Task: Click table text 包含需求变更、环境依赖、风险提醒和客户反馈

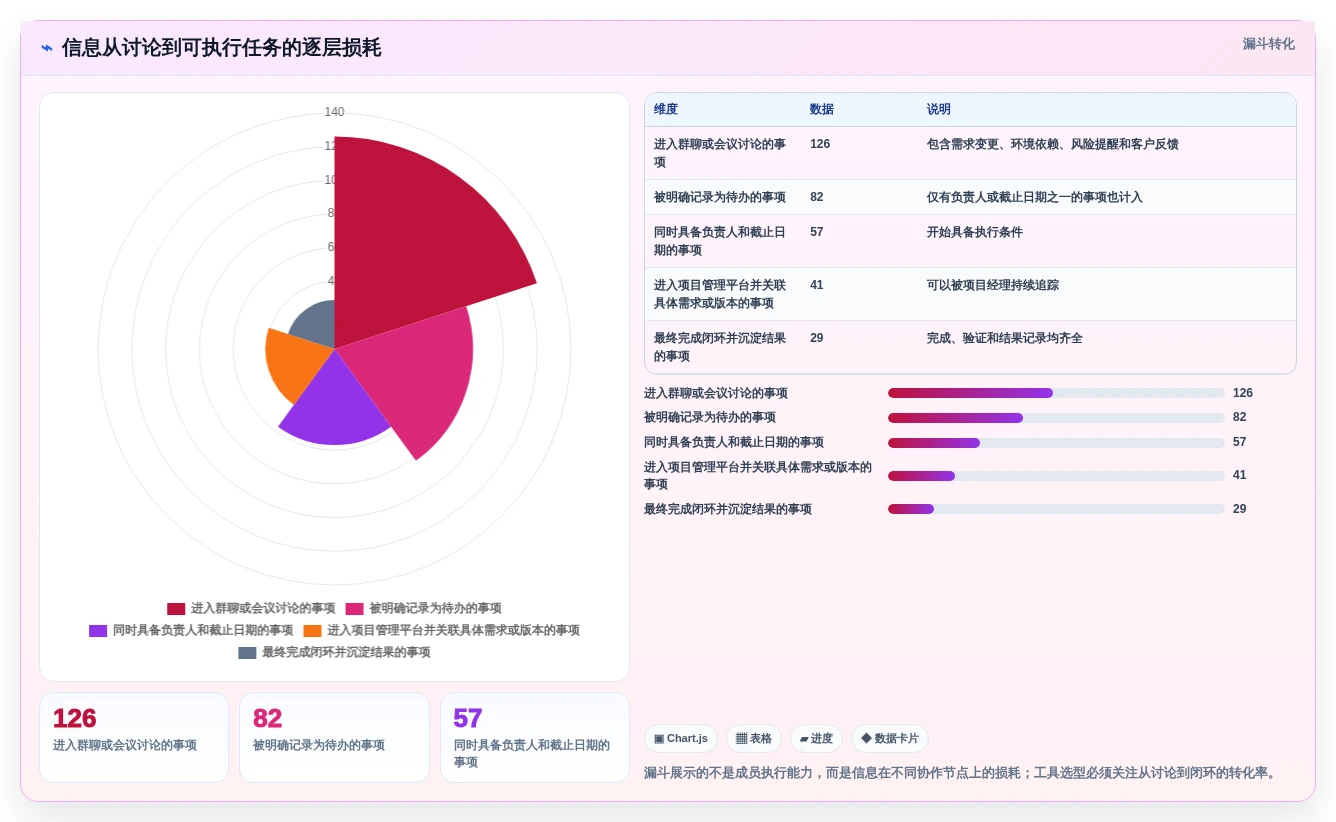Action: tap(1053, 144)
